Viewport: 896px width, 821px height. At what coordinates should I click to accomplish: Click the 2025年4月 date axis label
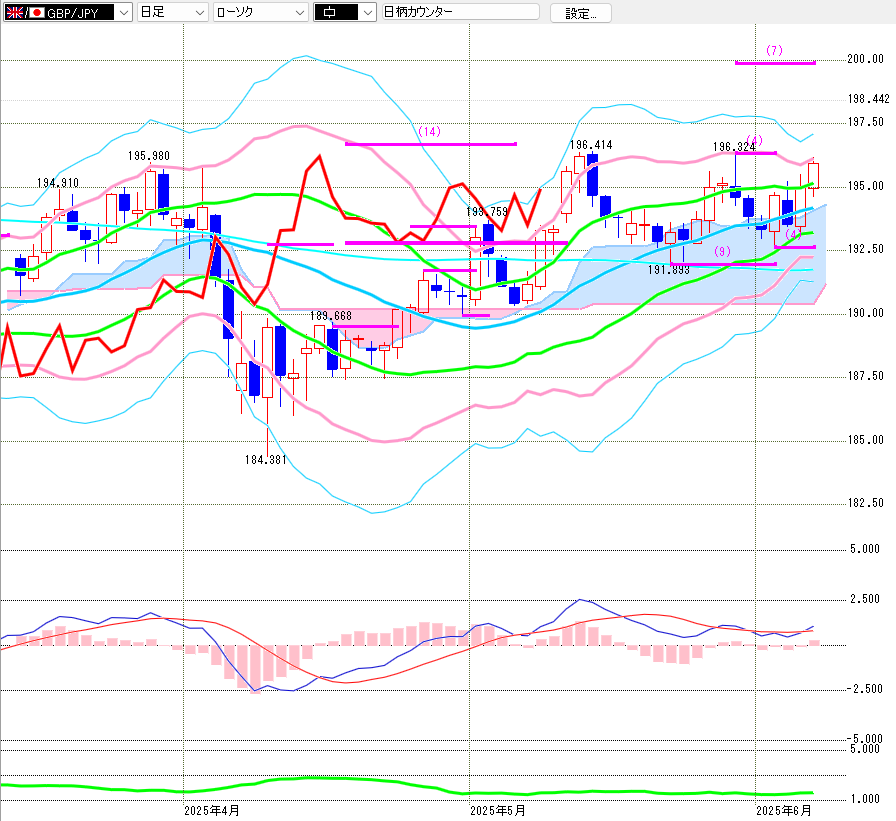pos(212,810)
